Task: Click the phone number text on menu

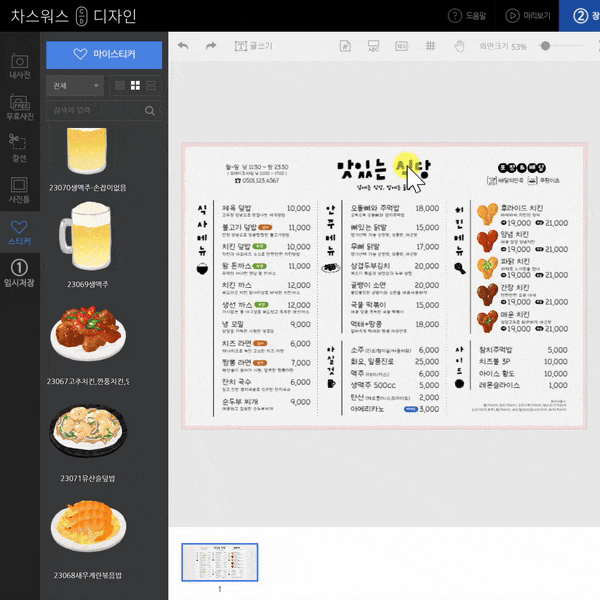Action: (257, 180)
